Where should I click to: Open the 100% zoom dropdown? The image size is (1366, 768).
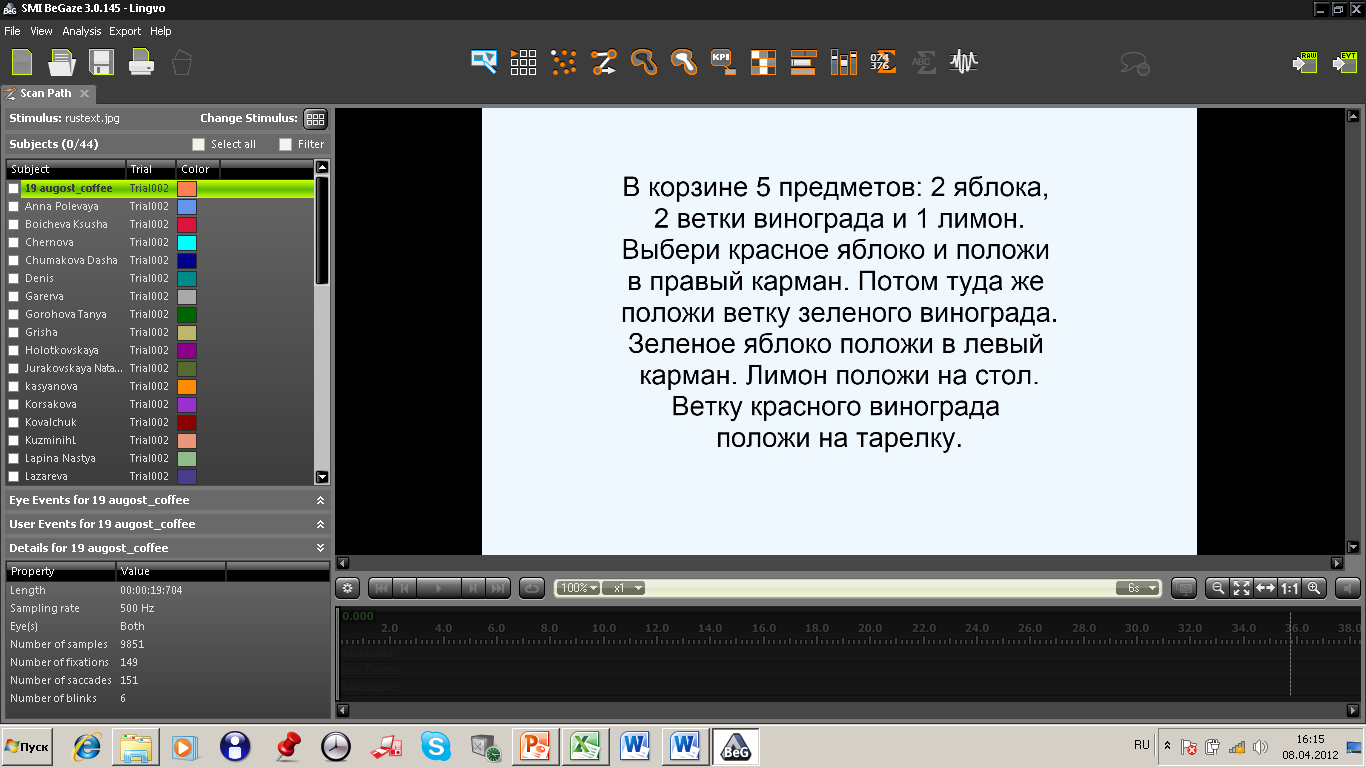click(578, 588)
